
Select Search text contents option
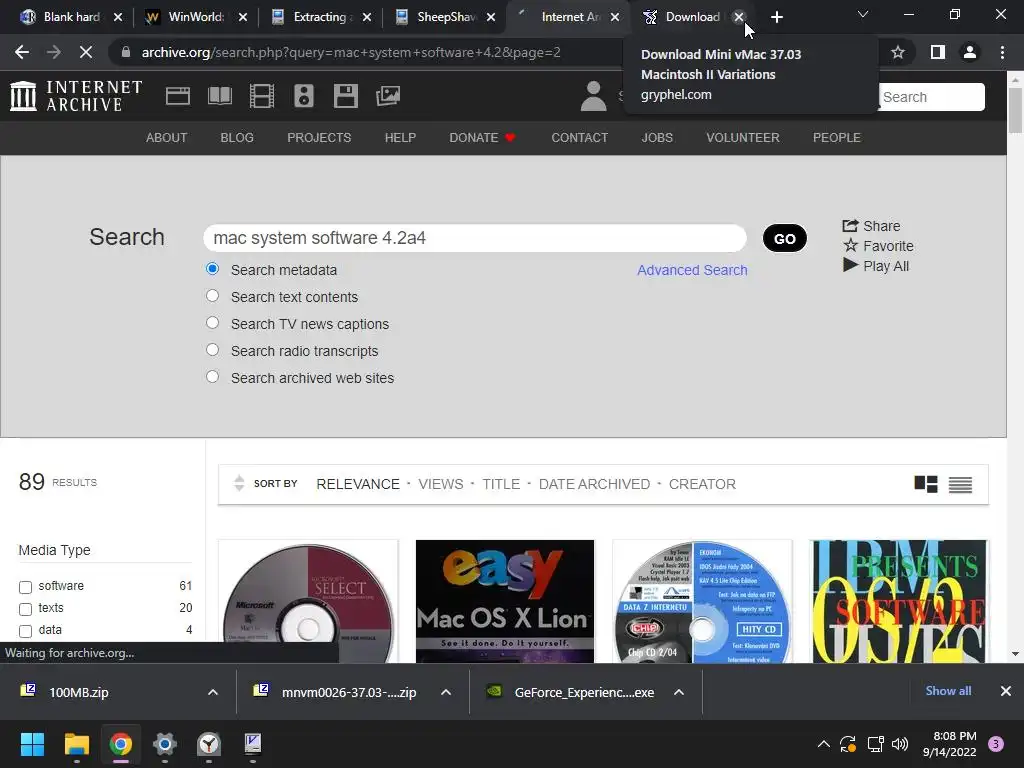coord(212,296)
